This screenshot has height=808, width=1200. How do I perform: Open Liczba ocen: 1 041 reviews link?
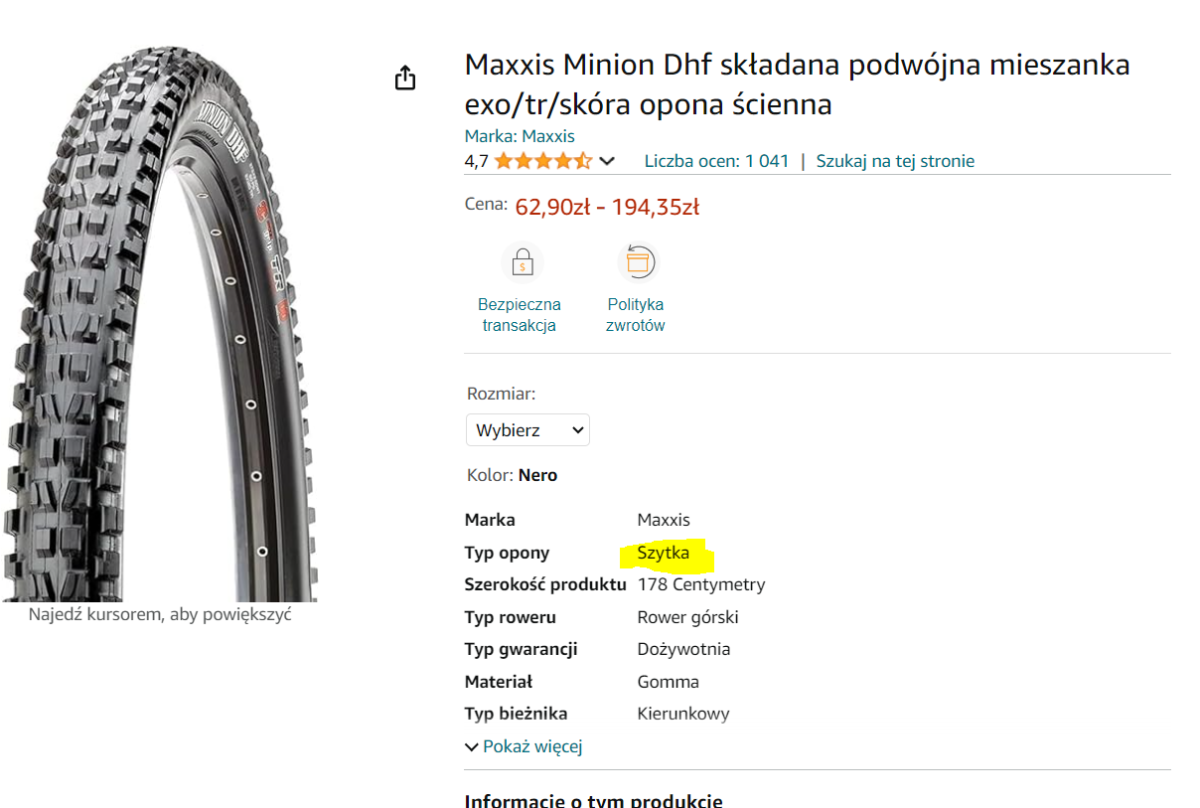coord(716,161)
